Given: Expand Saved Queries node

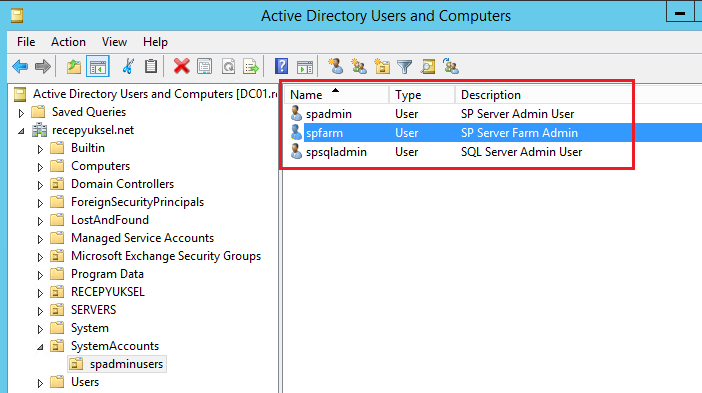Looking at the screenshot, I should pos(21,113).
